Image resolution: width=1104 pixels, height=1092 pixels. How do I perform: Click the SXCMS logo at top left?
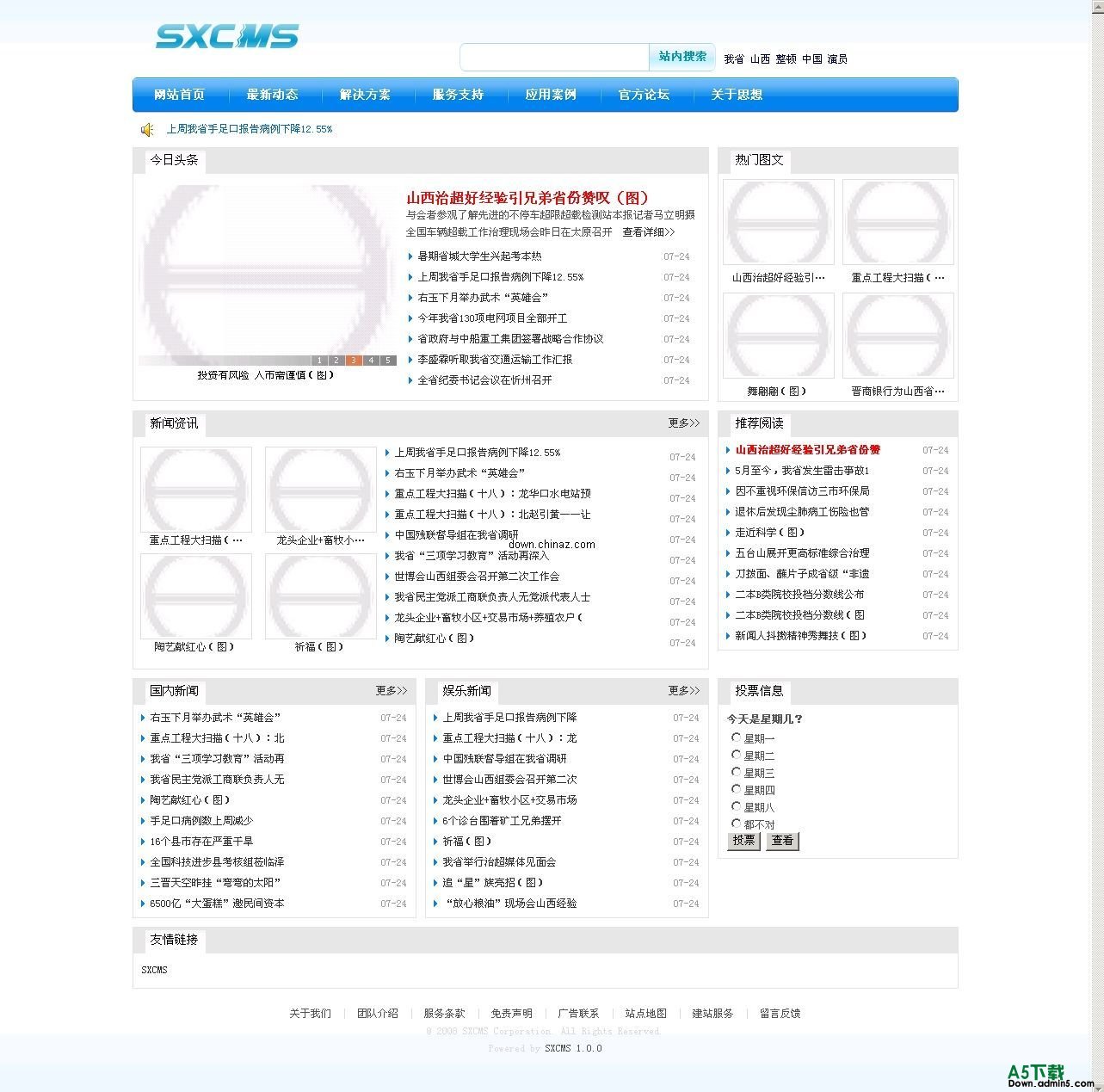point(225,37)
